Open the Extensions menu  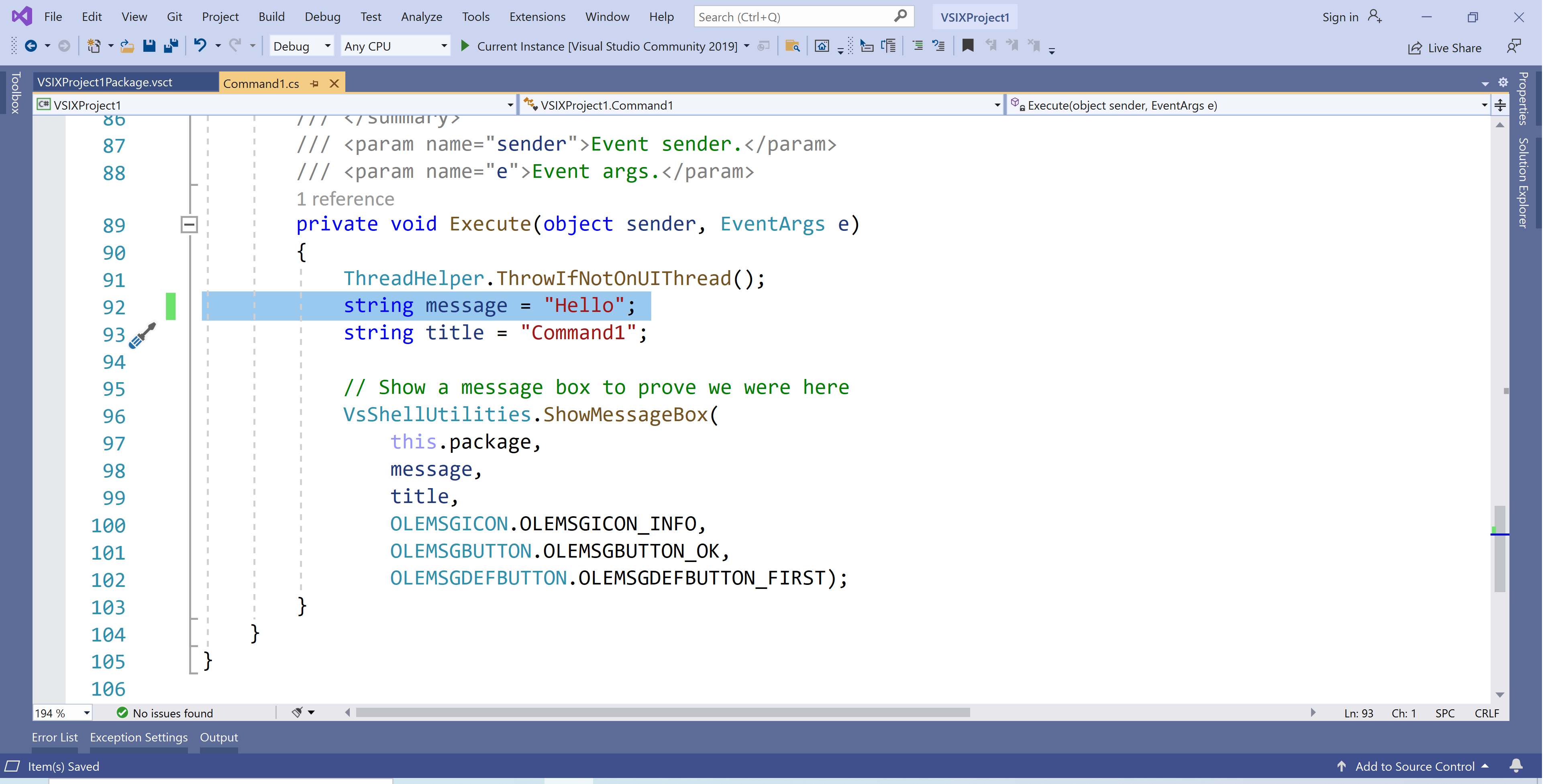[536, 17]
